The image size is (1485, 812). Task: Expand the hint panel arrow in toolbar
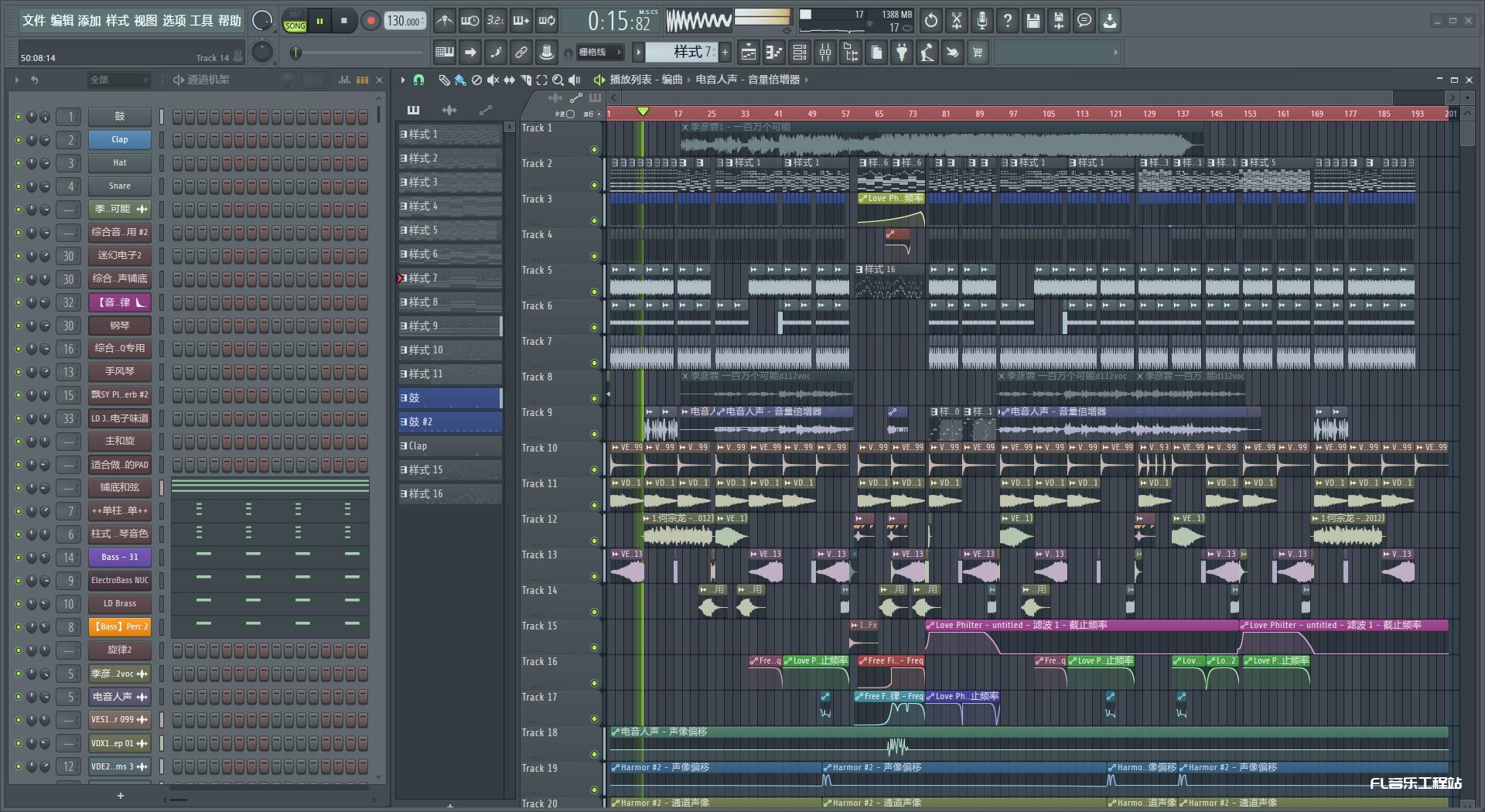[x=1115, y=53]
